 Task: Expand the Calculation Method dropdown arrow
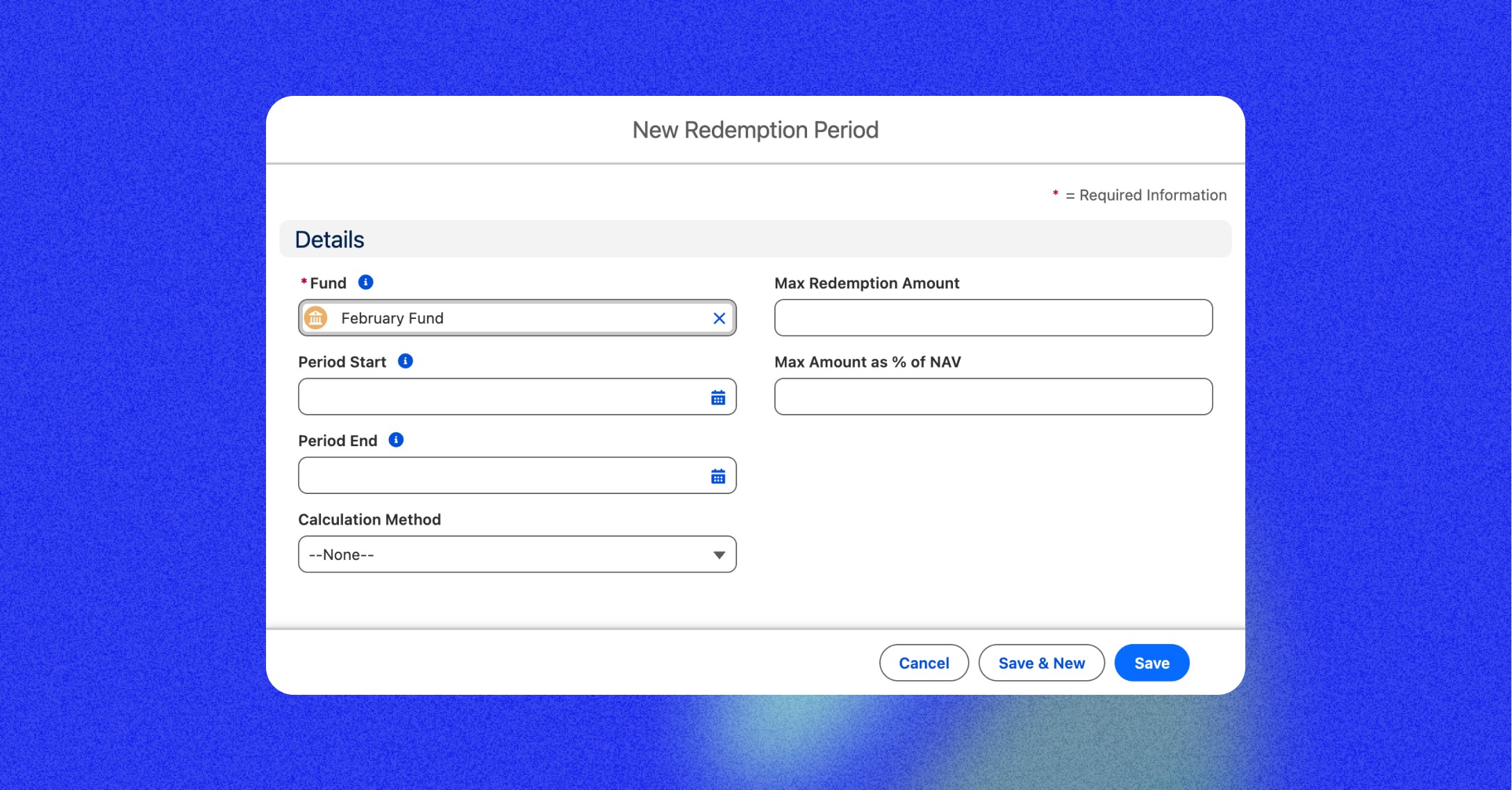pyautogui.click(x=719, y=554)
